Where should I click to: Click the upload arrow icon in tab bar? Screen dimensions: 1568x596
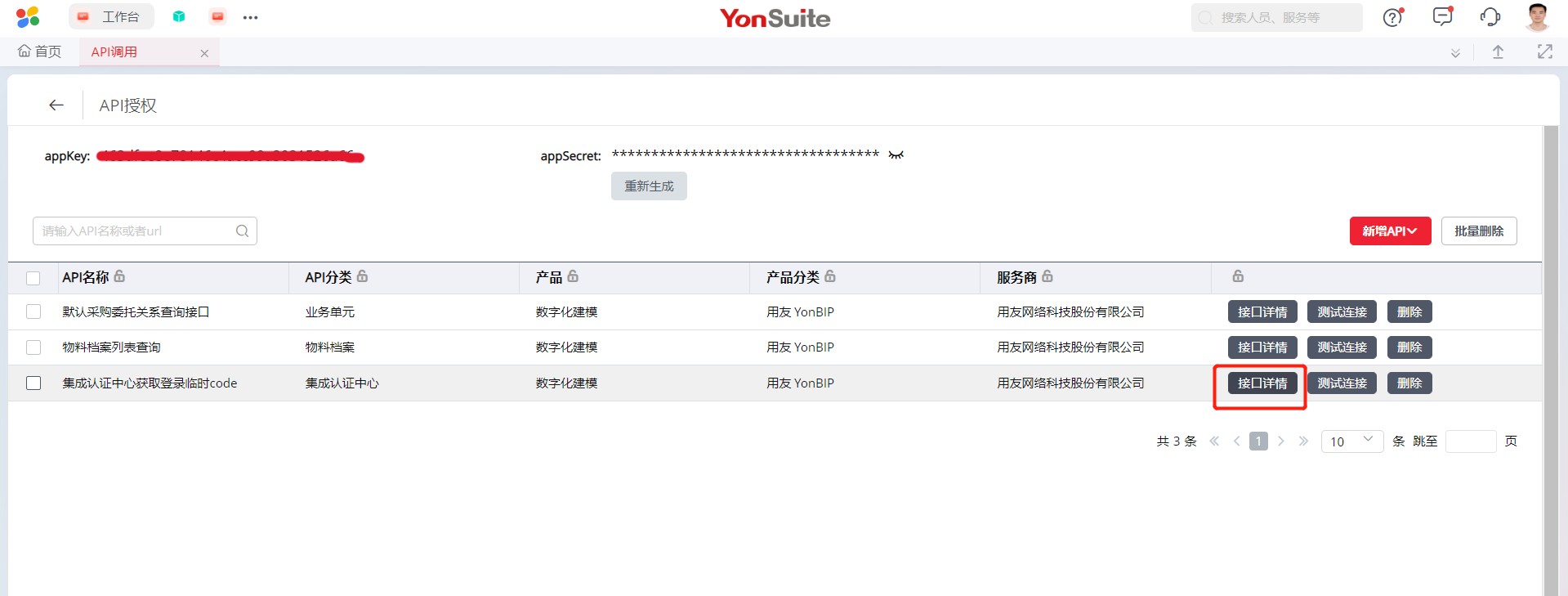[x=1498, y=52]
